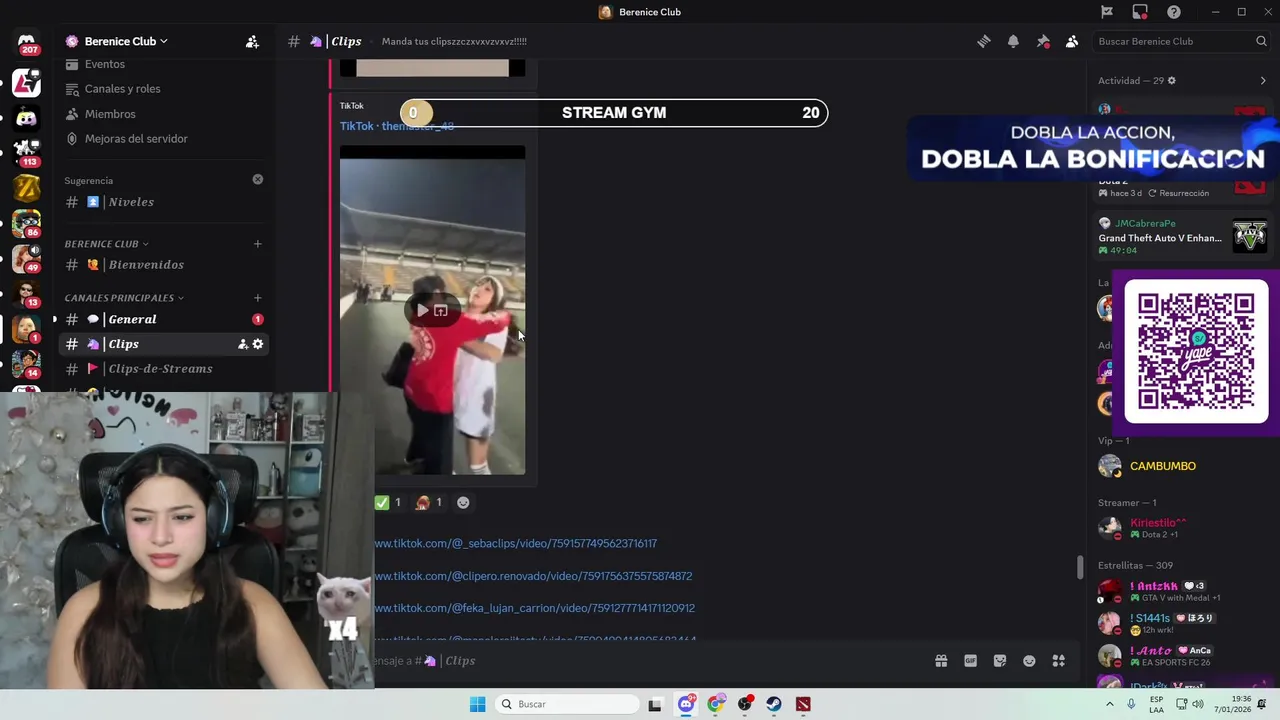Collapse the BERENICE CLUB category
This screenshot has height=720, width=1280.
point(106,244)
